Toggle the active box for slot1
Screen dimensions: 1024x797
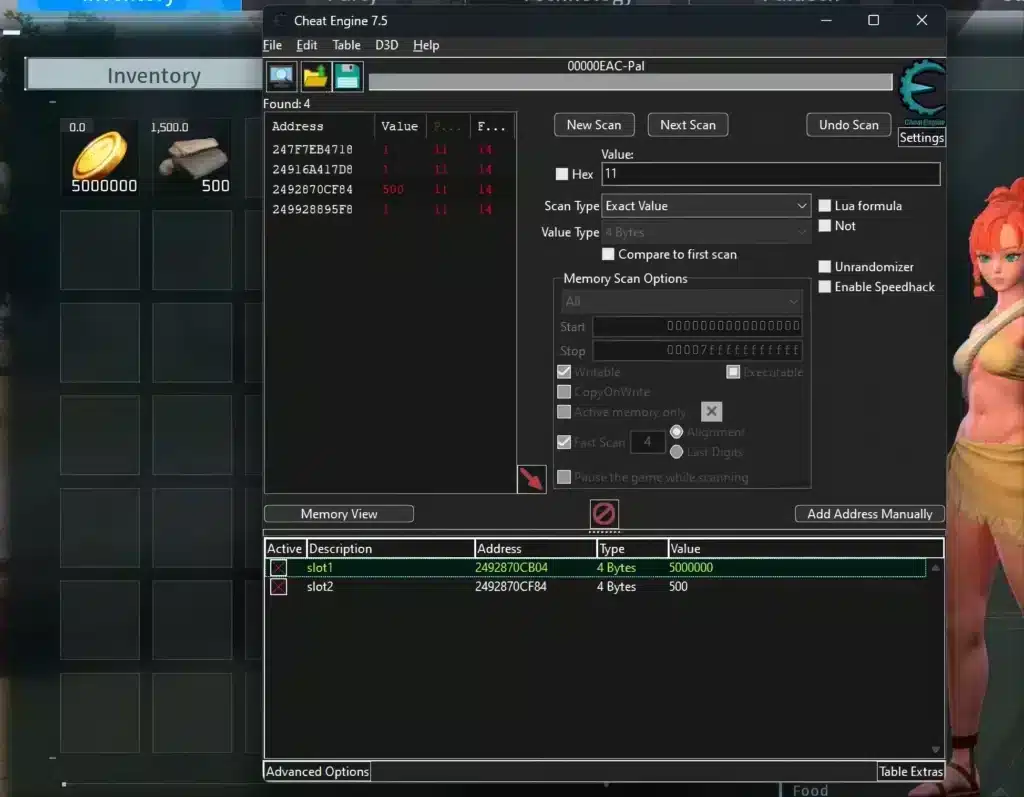coord(278,568)
